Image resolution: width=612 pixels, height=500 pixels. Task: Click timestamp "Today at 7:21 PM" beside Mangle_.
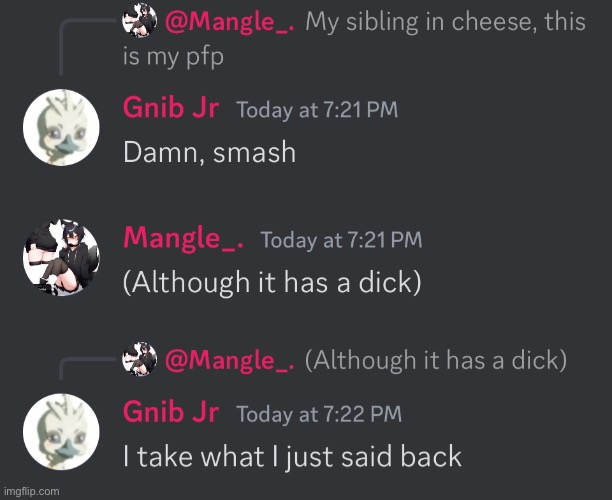point(341,240)
